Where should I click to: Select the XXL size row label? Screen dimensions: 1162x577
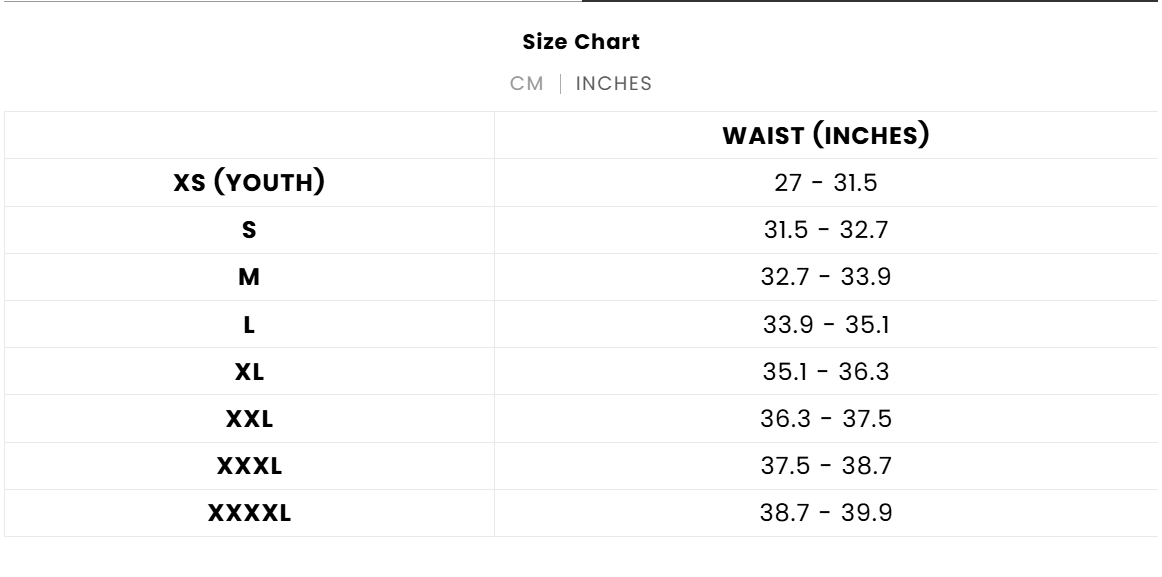click(x=249, y=419)
